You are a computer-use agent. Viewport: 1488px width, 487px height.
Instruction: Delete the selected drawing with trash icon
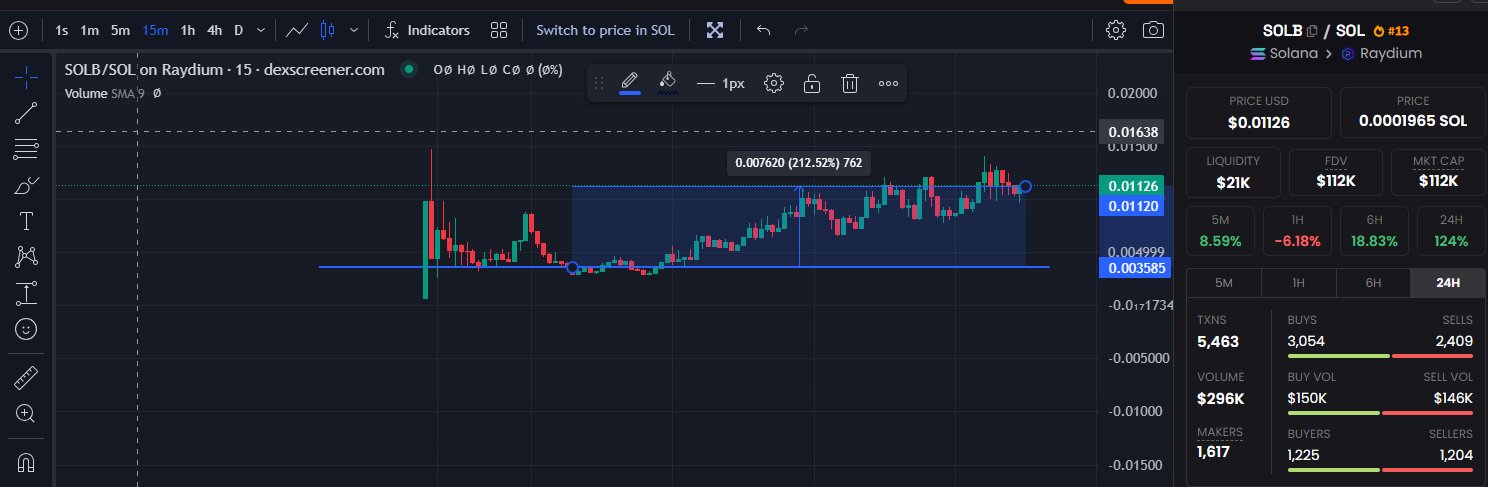(x=849, y=83)
